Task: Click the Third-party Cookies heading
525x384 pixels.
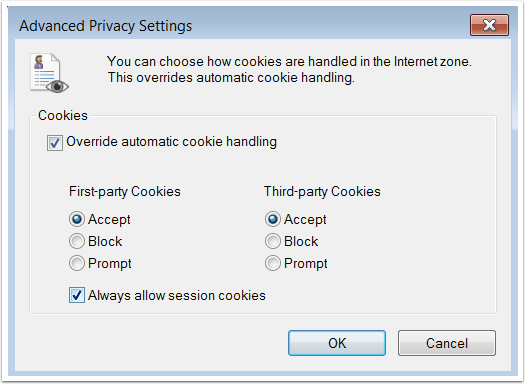Action: click(322, 191)
